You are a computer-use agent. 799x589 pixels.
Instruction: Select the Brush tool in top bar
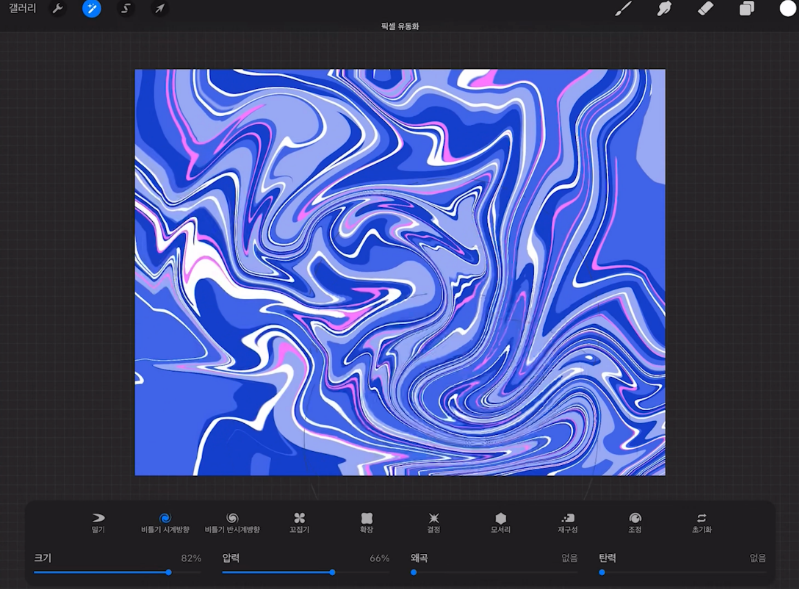(623, 9)
